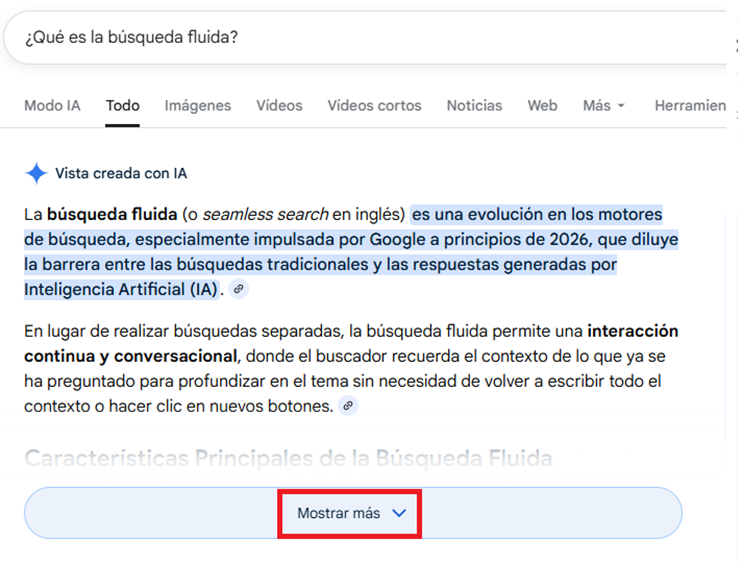Click the chevron beside Mostrar más
Screen dimensions: 742x564
[399, 513]
